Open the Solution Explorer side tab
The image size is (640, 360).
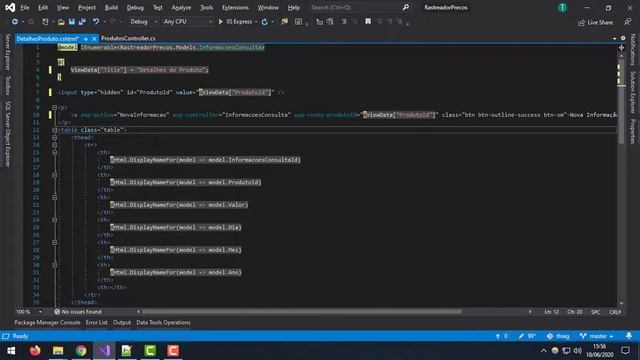click(x=633, y=93)
